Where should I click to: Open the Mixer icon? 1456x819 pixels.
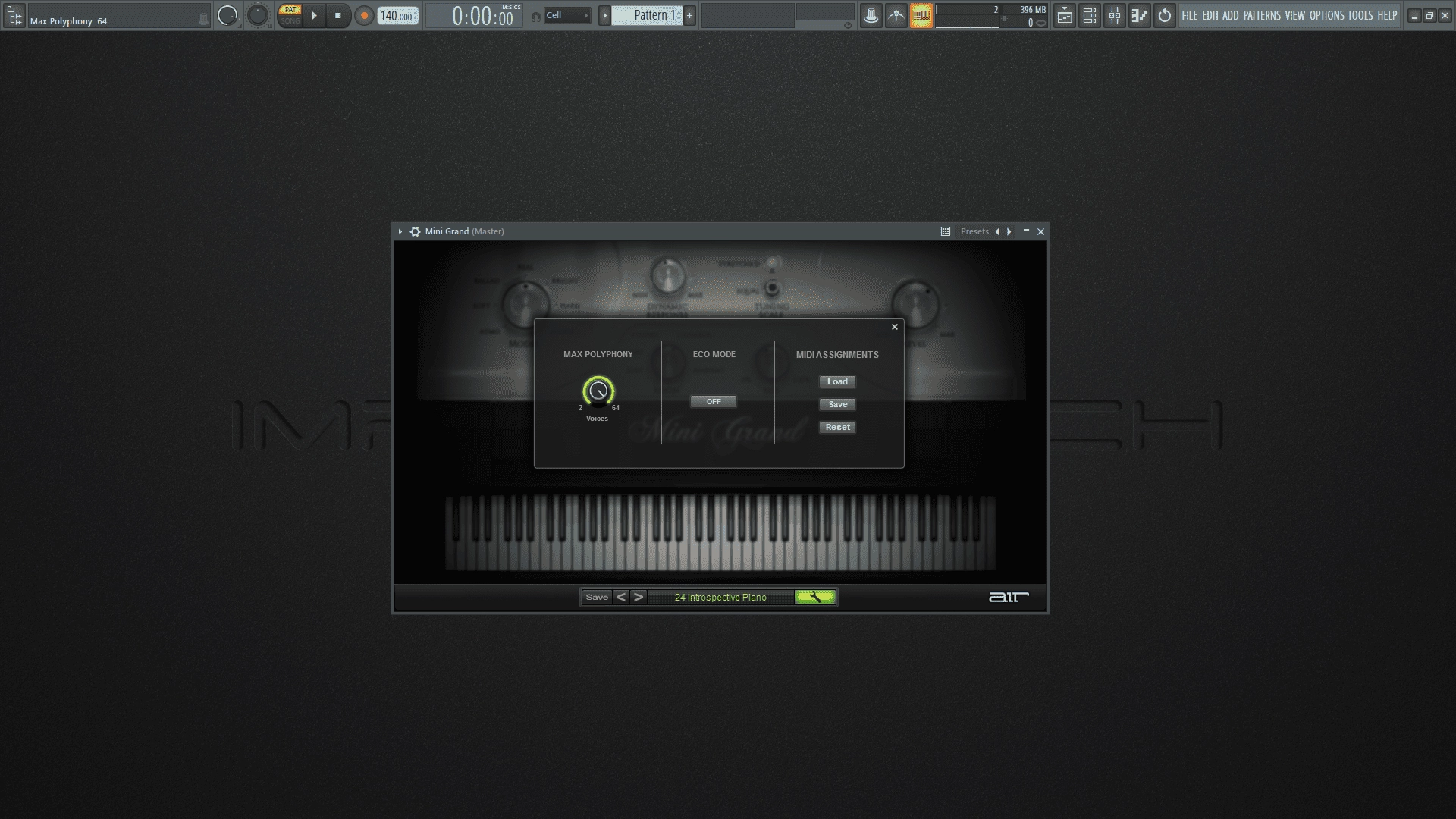[x=1115, y=15]
